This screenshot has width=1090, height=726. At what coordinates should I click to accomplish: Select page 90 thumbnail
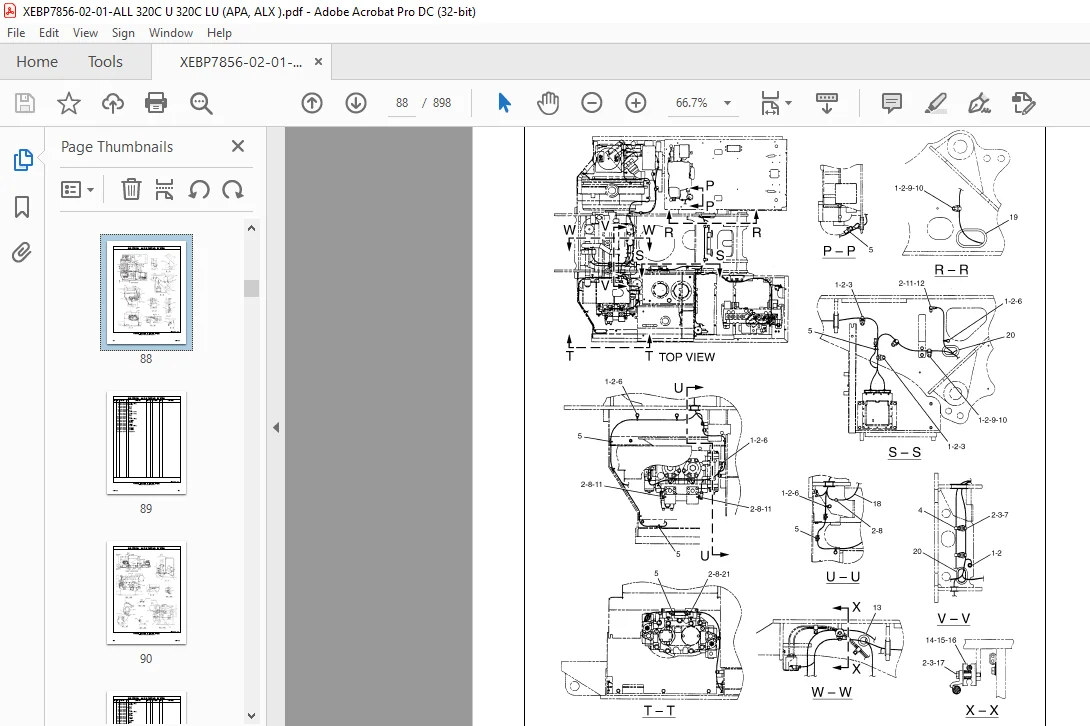pyautogui.click(x=146, y=593)
